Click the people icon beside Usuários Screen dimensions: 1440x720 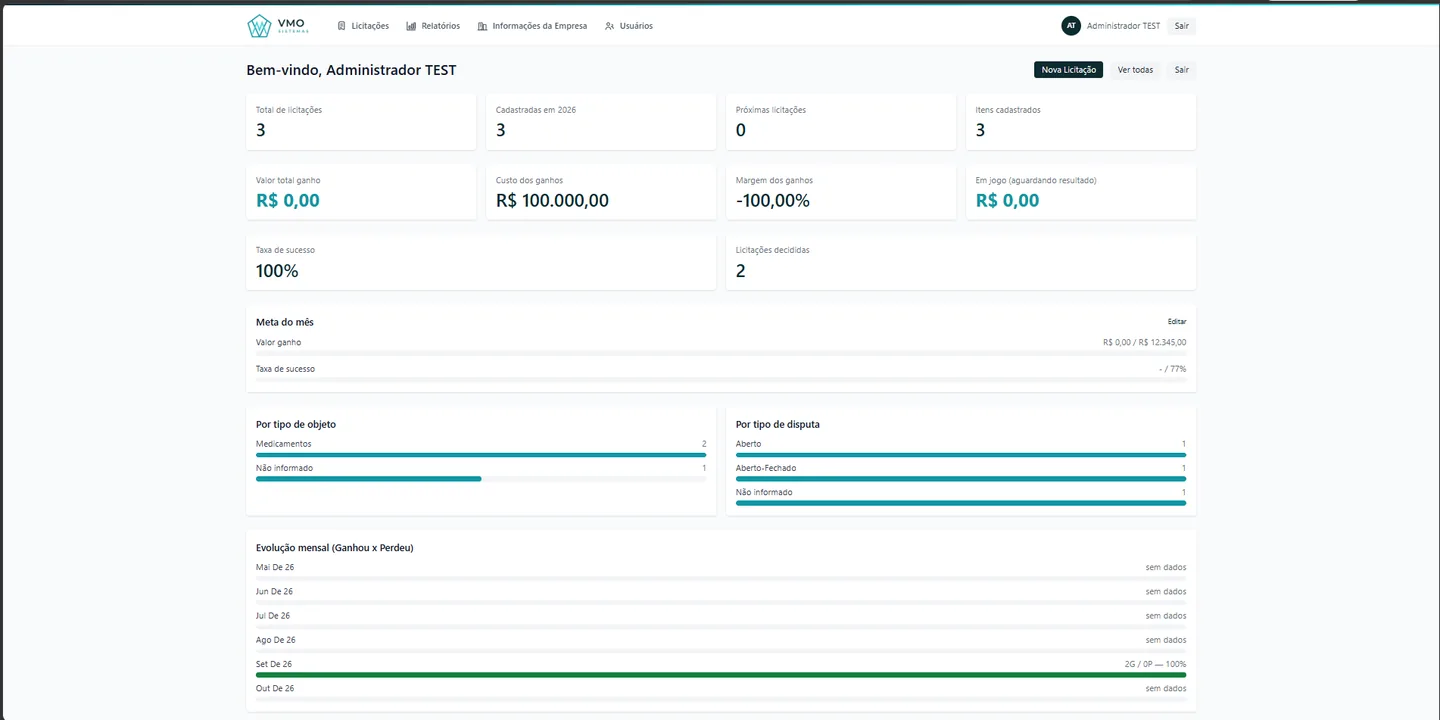610,26
